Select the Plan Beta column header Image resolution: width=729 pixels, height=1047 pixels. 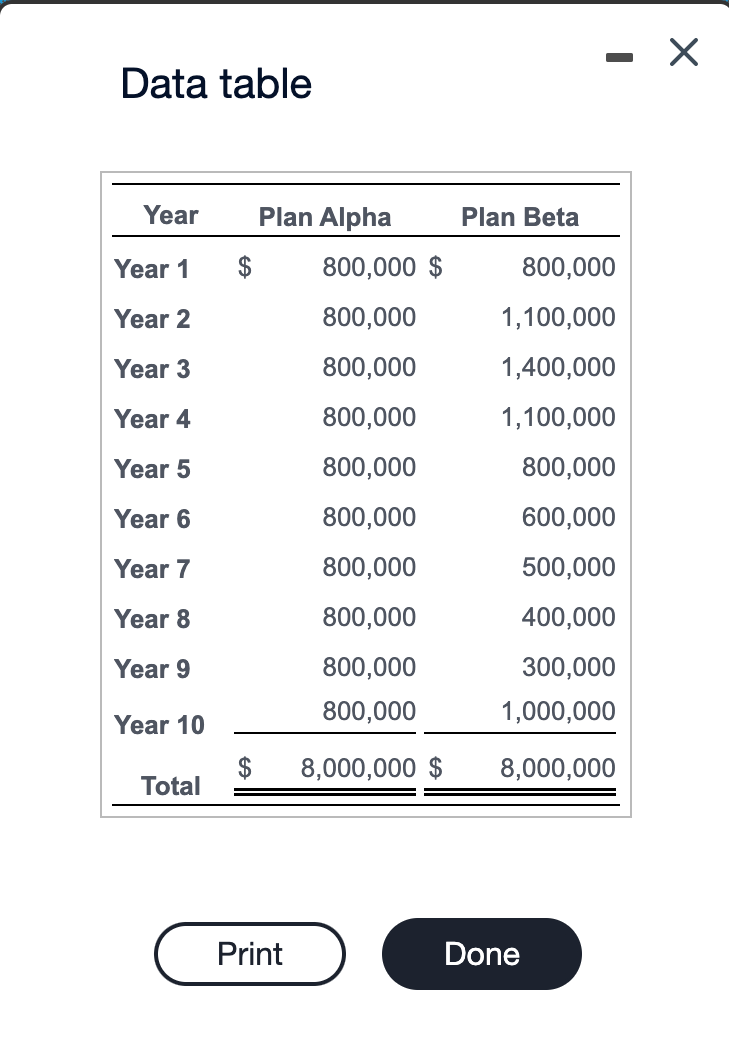pyautogui.click(x=520, y=217)
